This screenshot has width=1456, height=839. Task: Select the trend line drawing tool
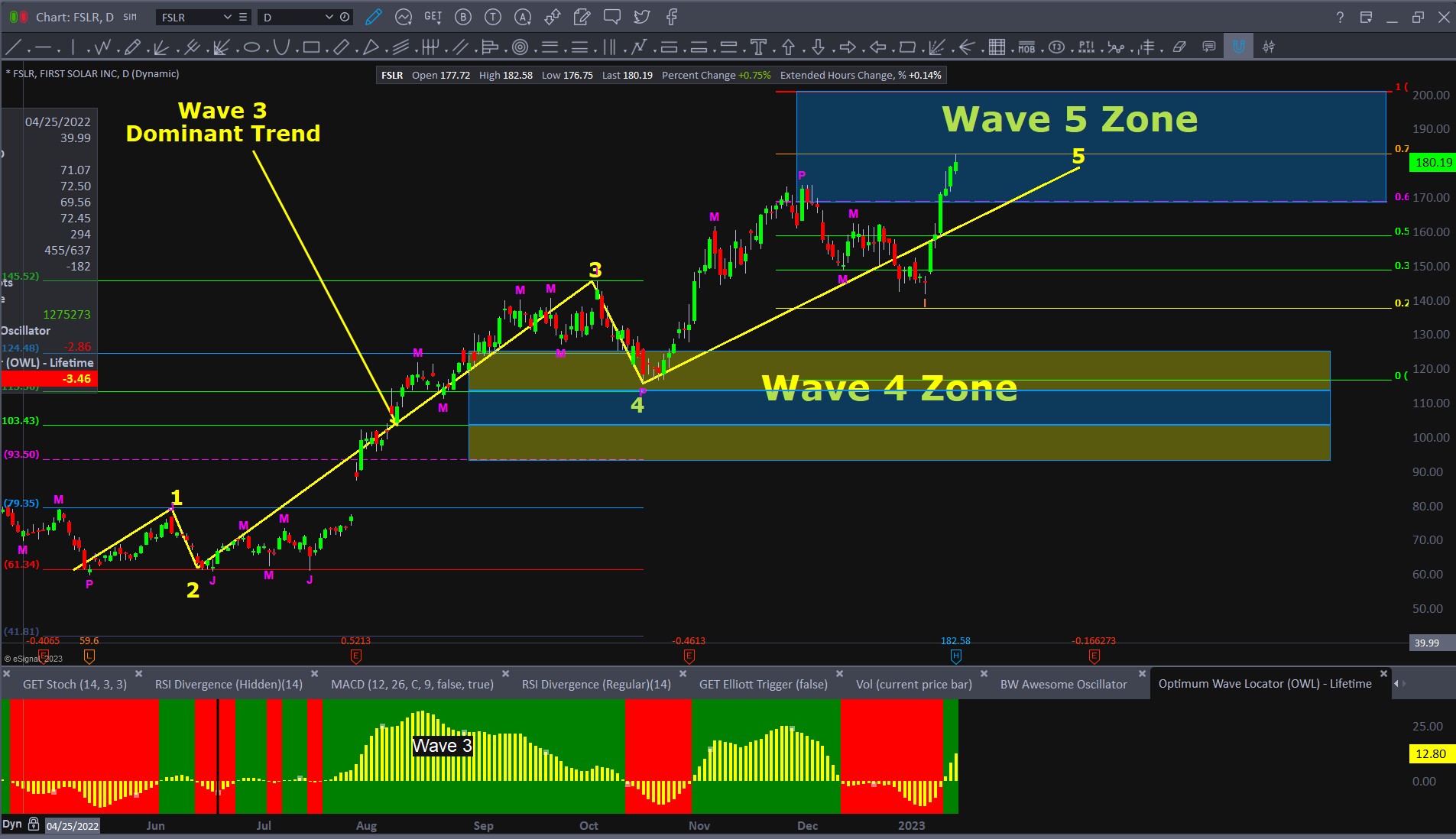pos(13,47)
